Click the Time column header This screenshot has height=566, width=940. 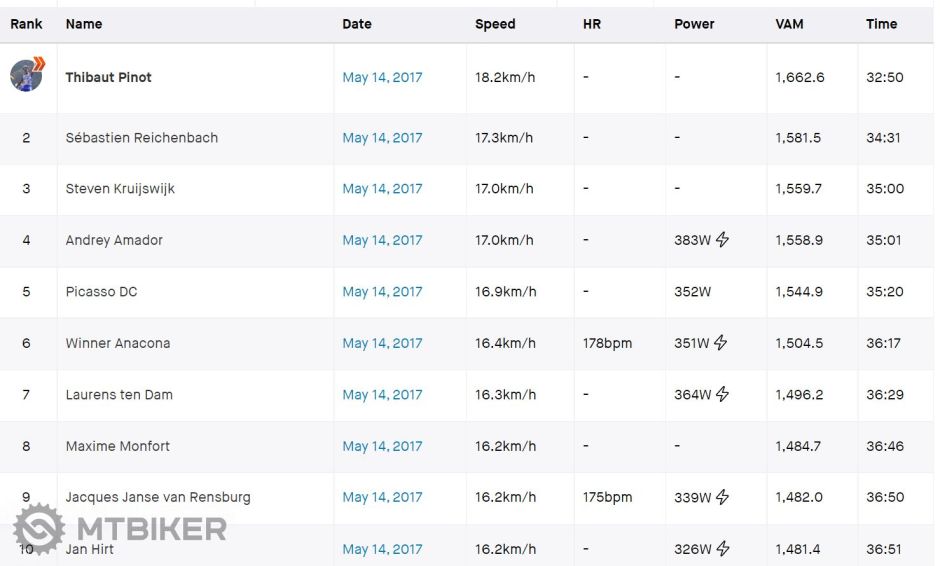coord(881,24)
